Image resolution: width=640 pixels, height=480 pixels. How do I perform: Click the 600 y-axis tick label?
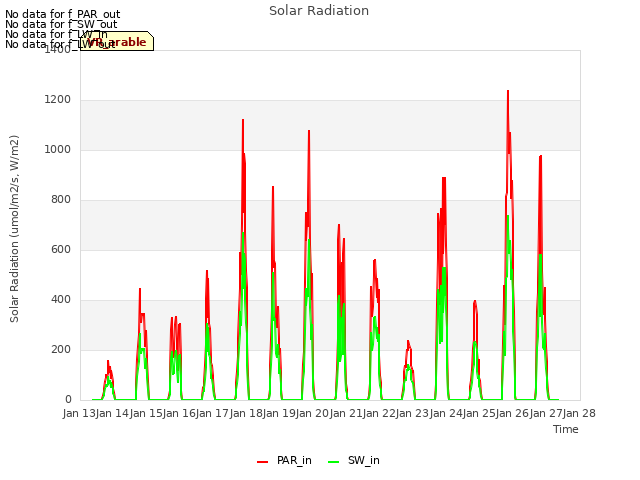tap(61, 250)
